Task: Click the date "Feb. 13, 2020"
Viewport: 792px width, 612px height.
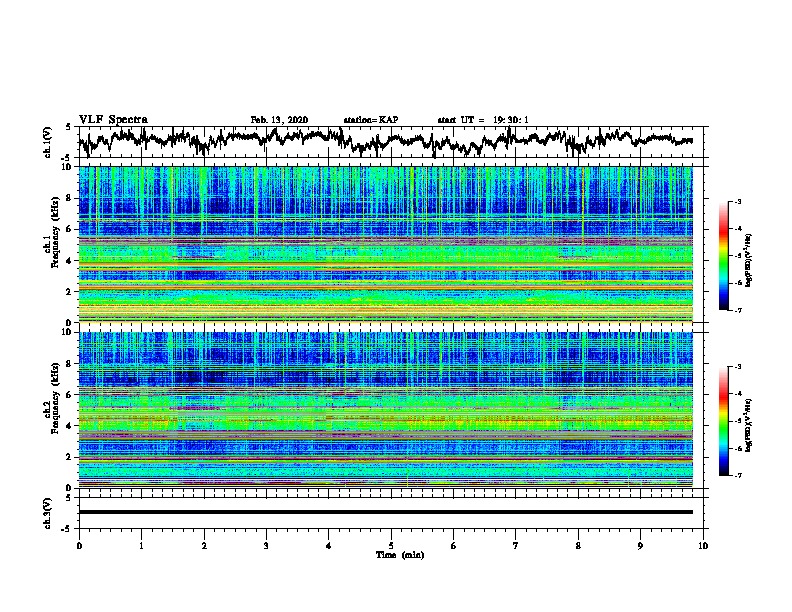Action: pyautogui.click(x=279, y=120)
